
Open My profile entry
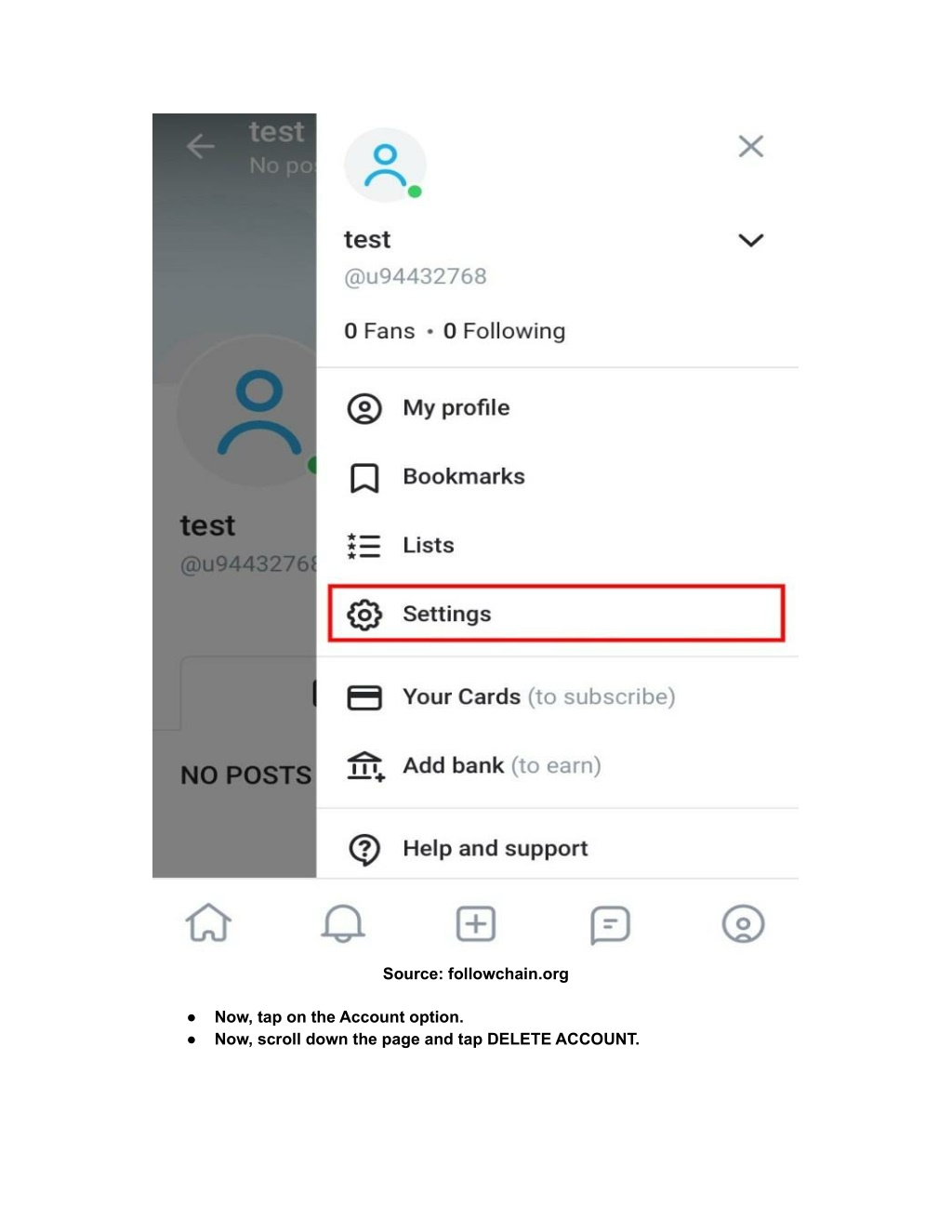click(x=556, y=408)
